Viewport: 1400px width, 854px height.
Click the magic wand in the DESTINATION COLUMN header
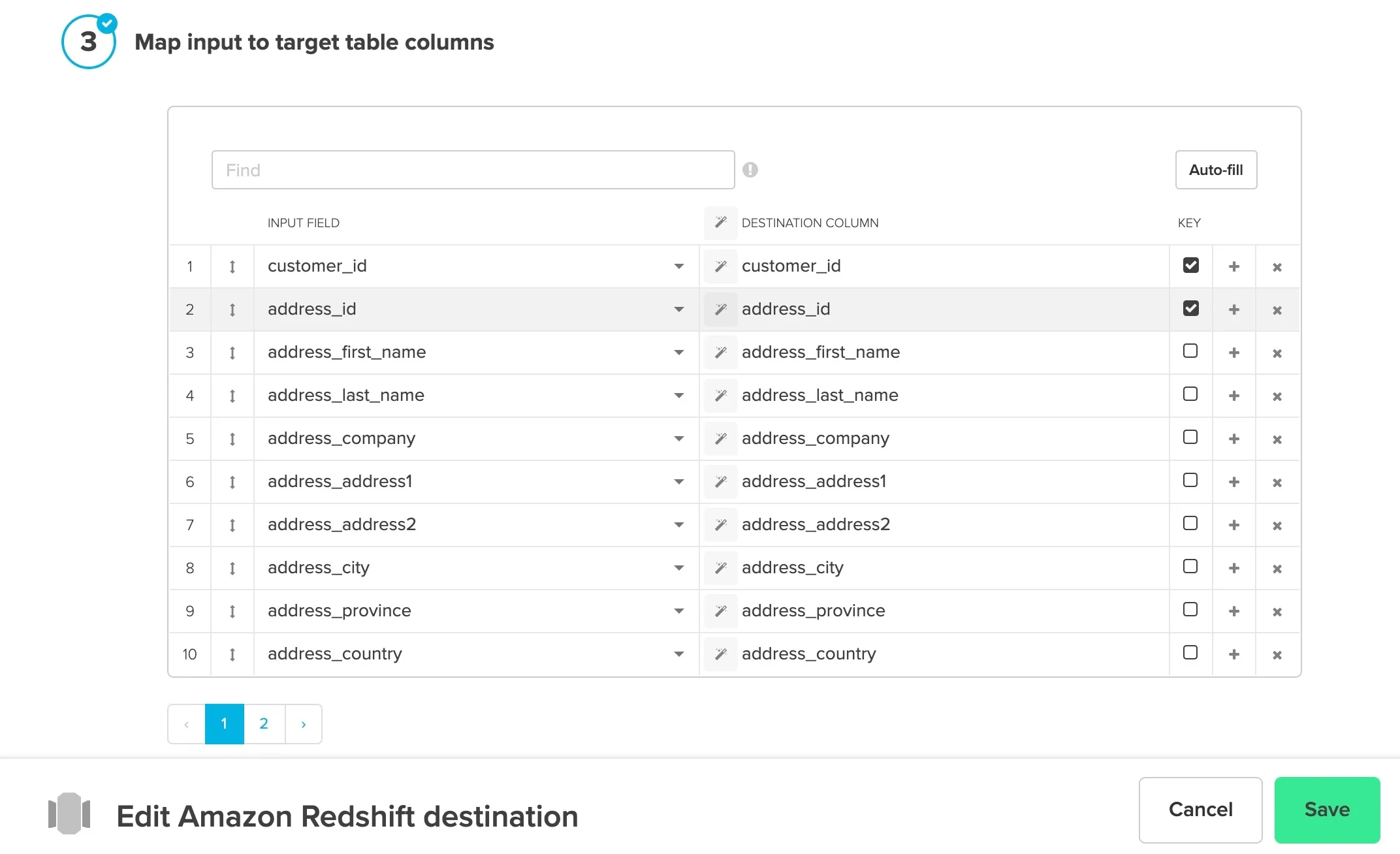(720, 223)
